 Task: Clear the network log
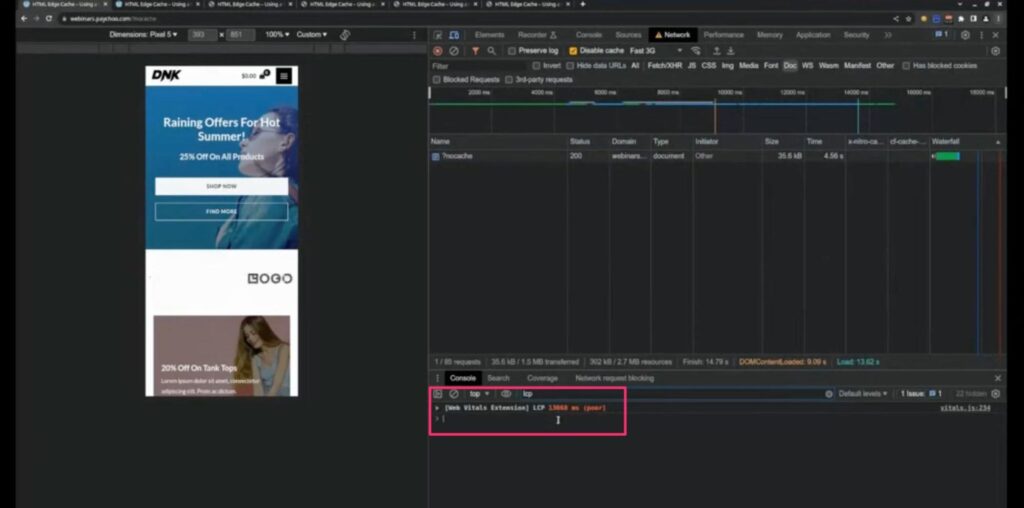[x=454, y=51]
